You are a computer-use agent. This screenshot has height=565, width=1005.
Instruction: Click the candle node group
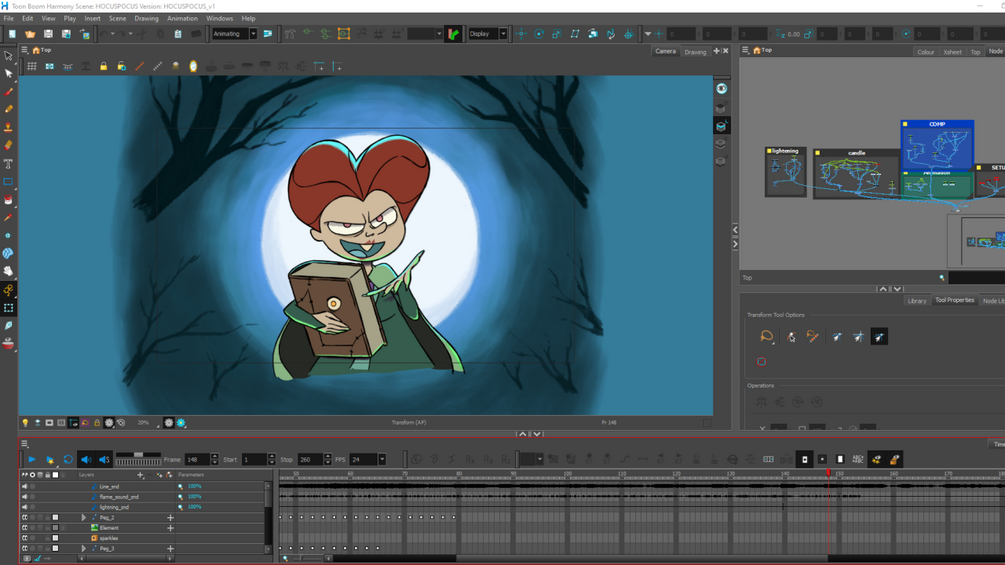tap(856, 174)
